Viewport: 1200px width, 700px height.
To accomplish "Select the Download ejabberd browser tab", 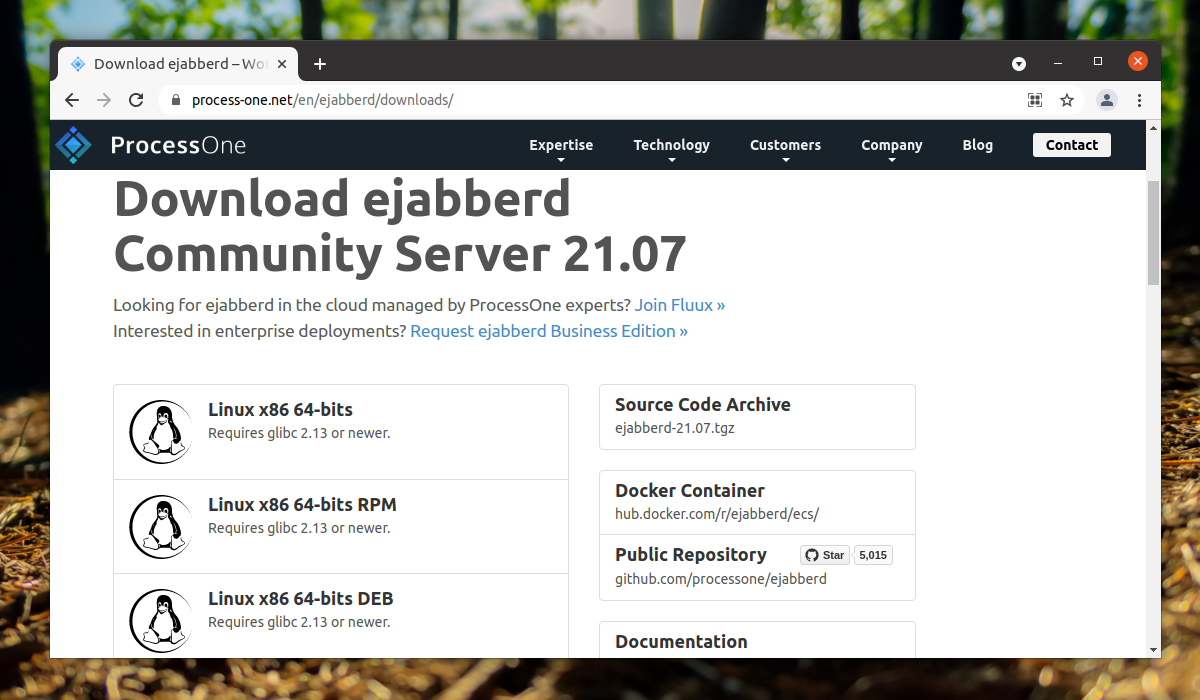I will point(175,64).
